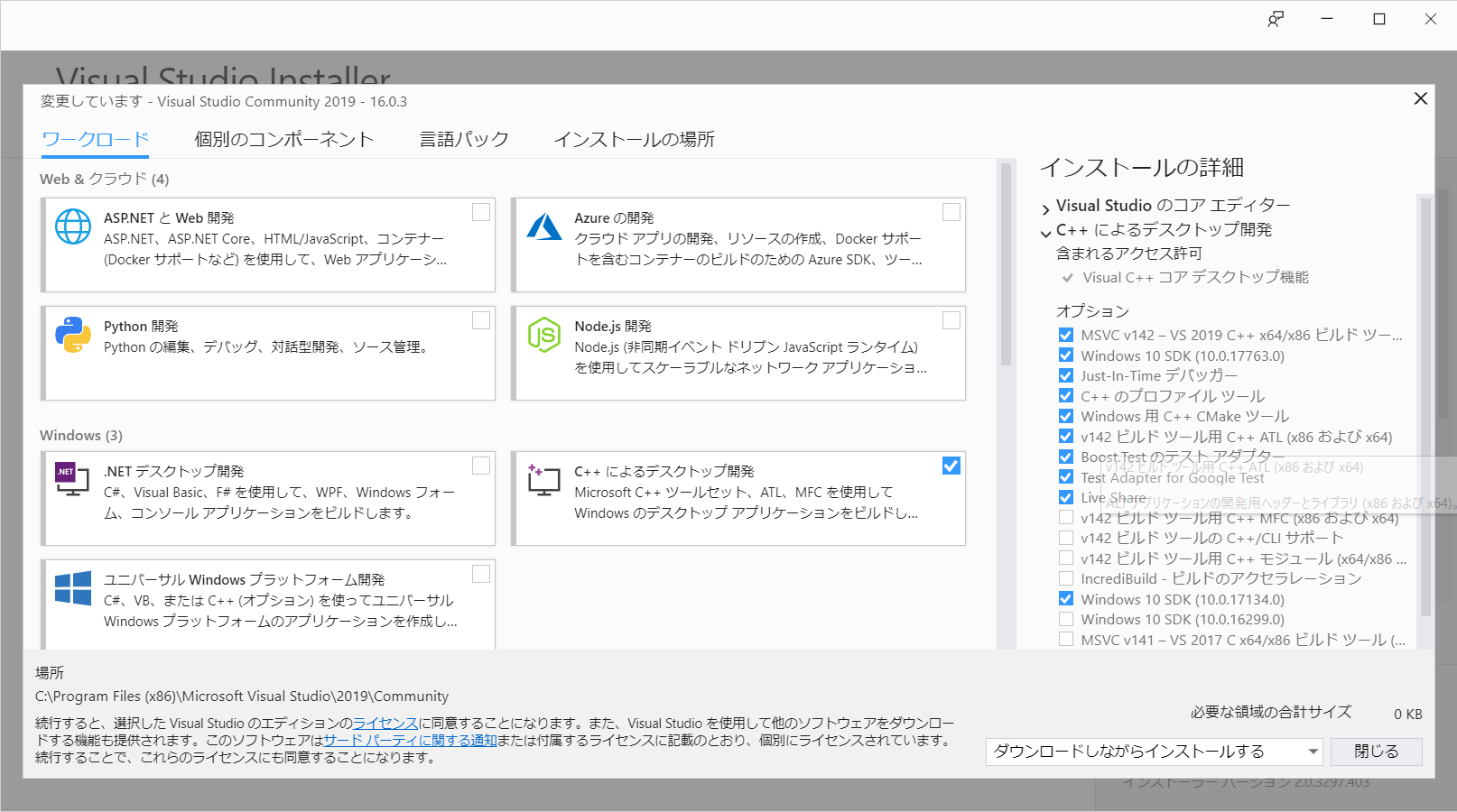Click the 閉じる button
Viewport: 1457px width, 812px height.
coord(1377,752)
